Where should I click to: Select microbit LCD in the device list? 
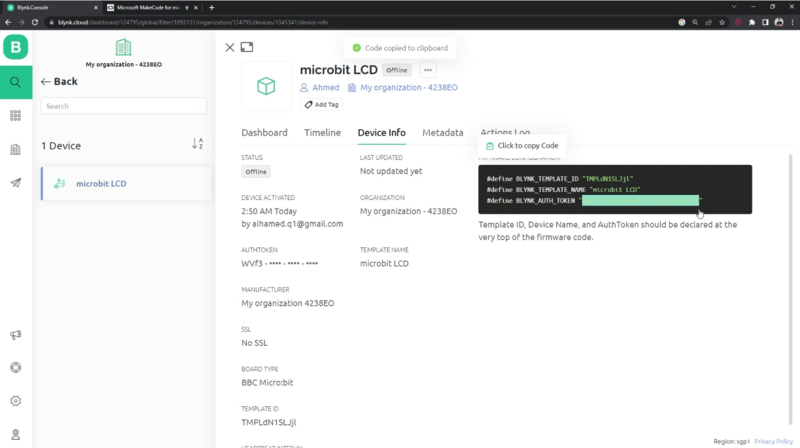pyautogui.click(x=101, y=184)
